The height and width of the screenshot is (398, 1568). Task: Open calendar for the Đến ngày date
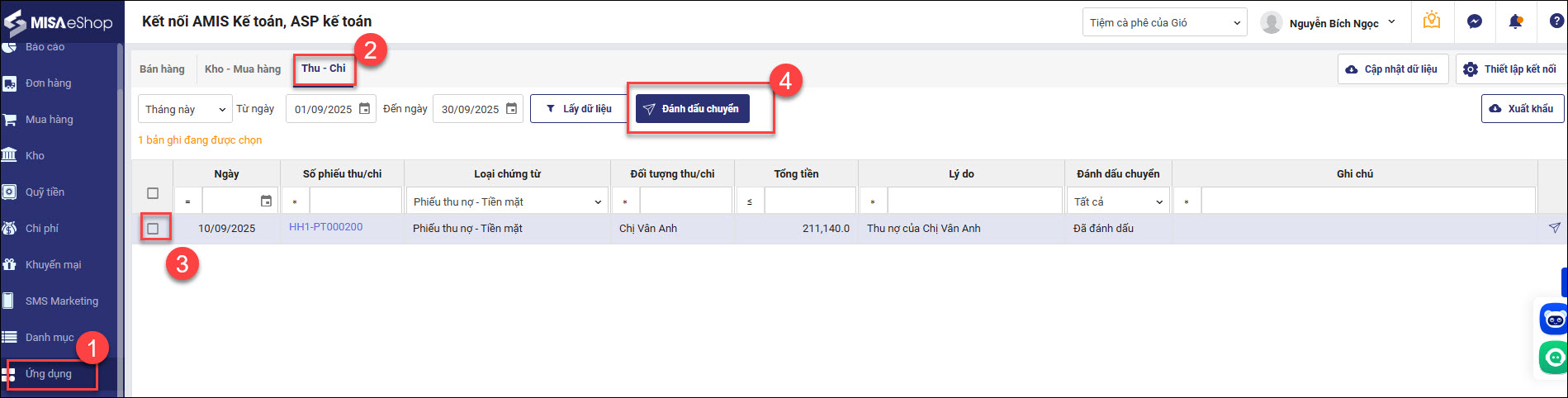(x=511, y=109)
